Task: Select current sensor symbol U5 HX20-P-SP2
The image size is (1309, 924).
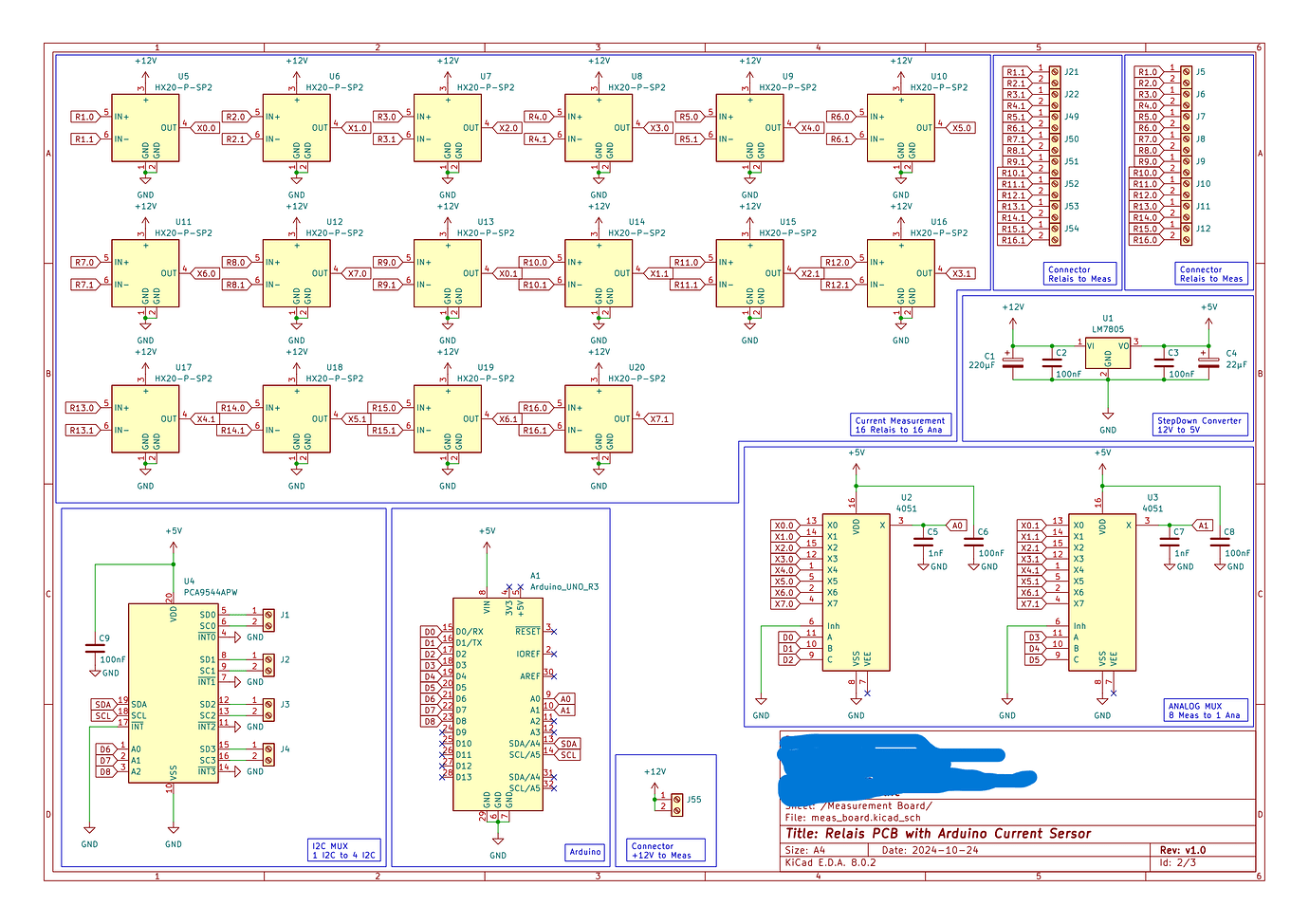Action: coord(144,128)
